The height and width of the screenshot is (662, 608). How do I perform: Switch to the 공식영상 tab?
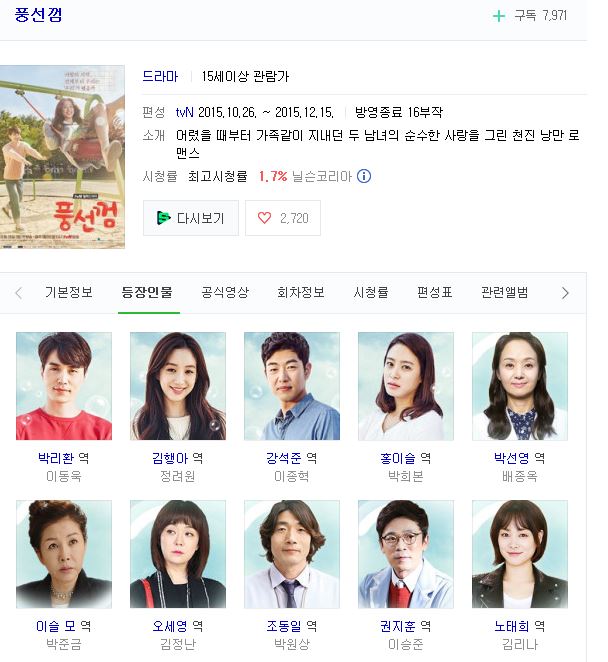point(225,292)
